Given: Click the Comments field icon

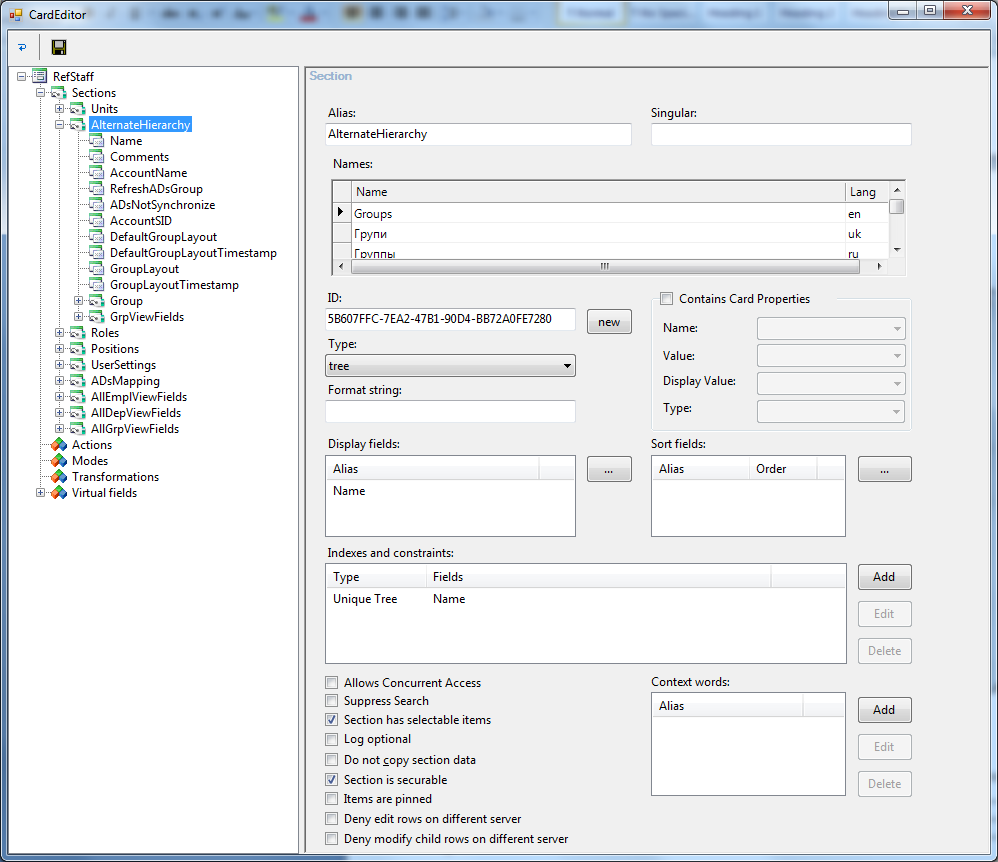Looking at the screenshot, I should pos(97,157).
